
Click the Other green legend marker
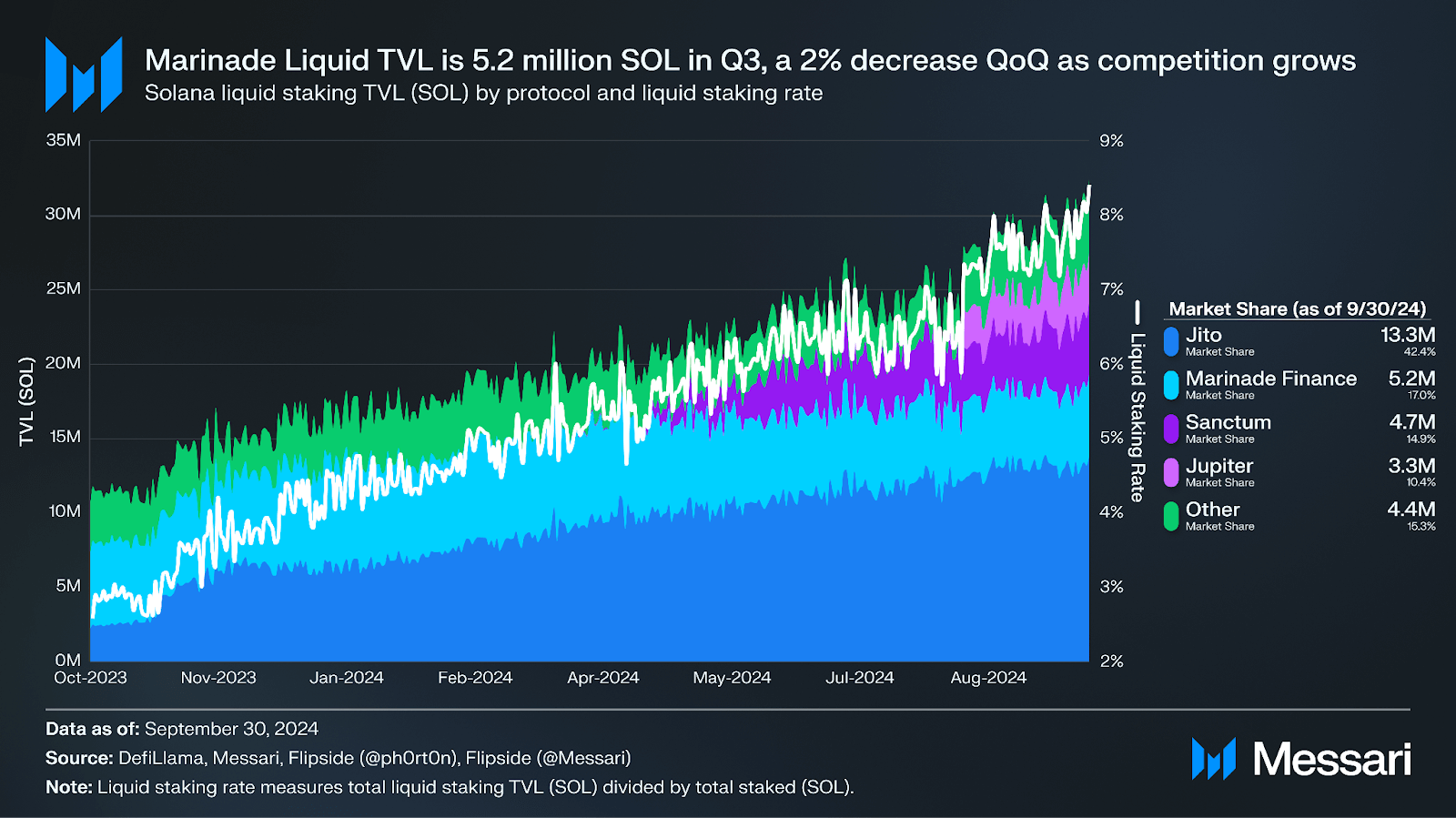click(x=1171, y=516)
